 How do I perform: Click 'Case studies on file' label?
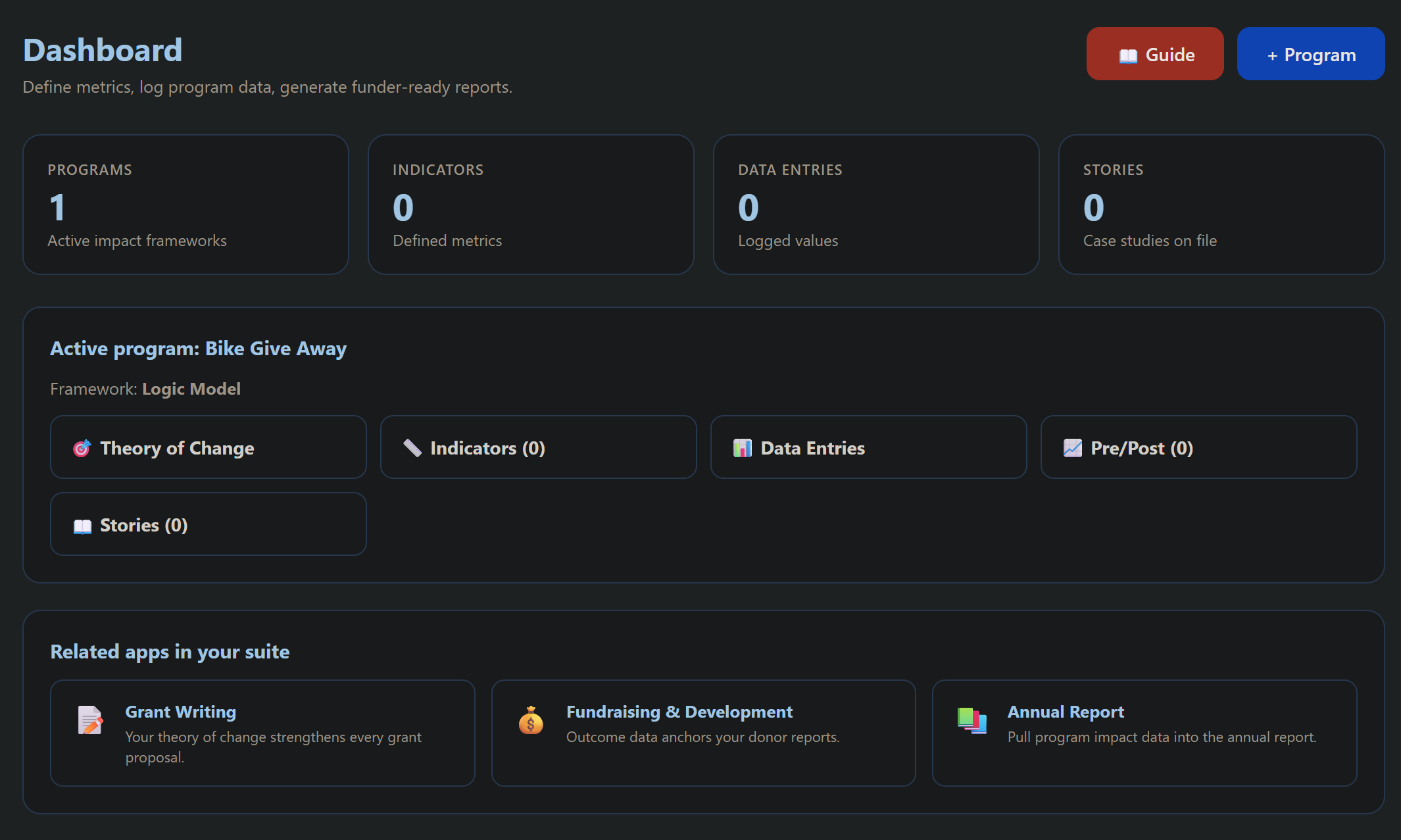pyautogui.click(x=1150, y=241)
